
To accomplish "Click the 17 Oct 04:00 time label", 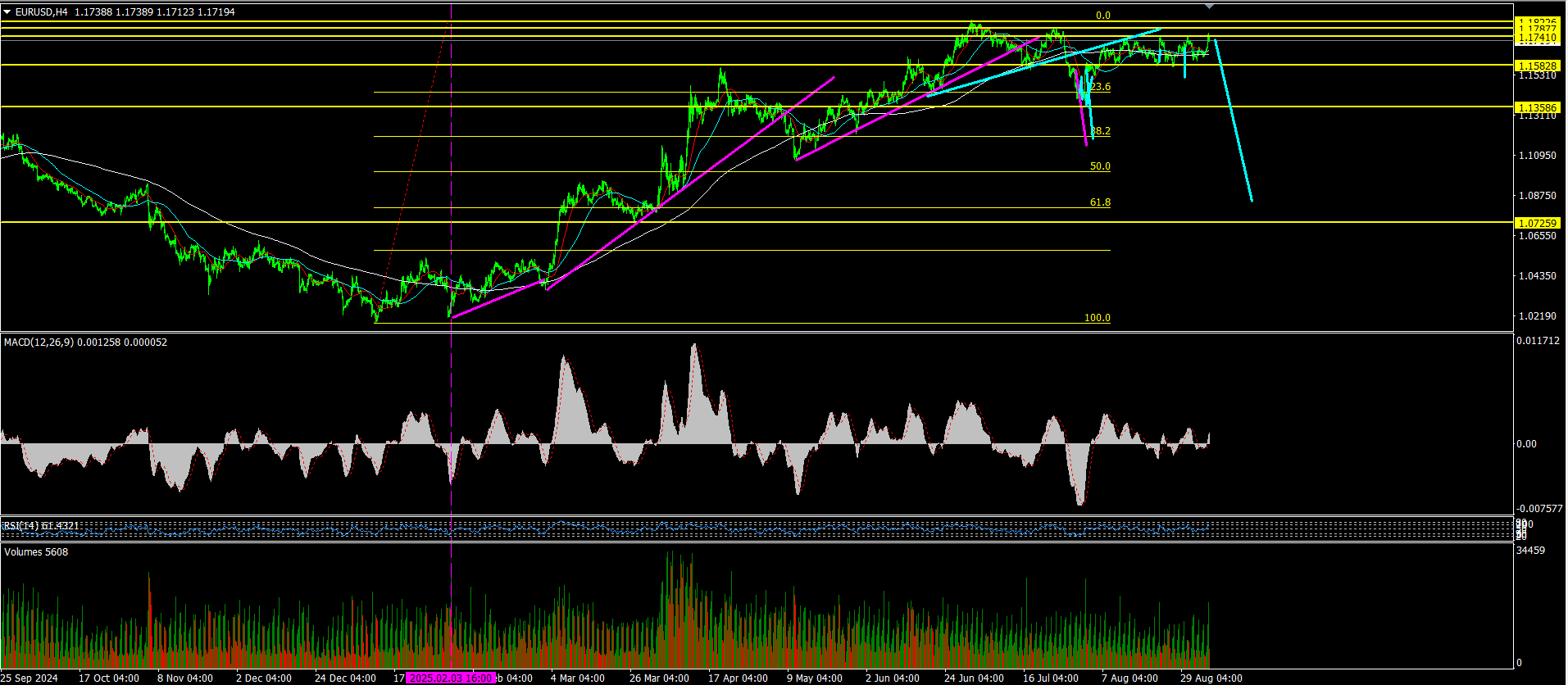I will tap(109, 678).
